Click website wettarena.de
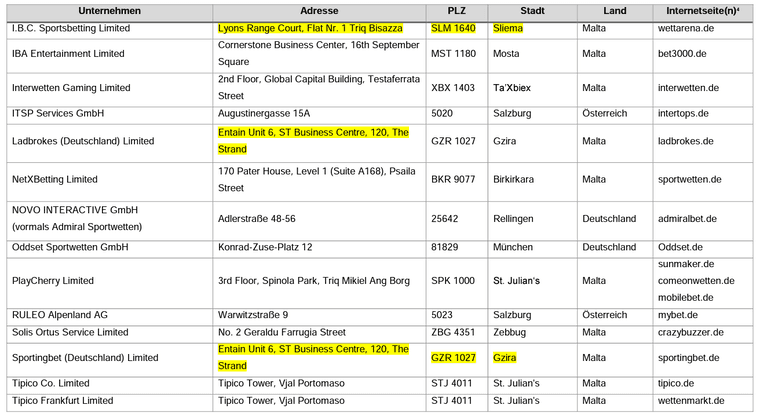Screen dimensions: 760x419 tap(686, 28)
